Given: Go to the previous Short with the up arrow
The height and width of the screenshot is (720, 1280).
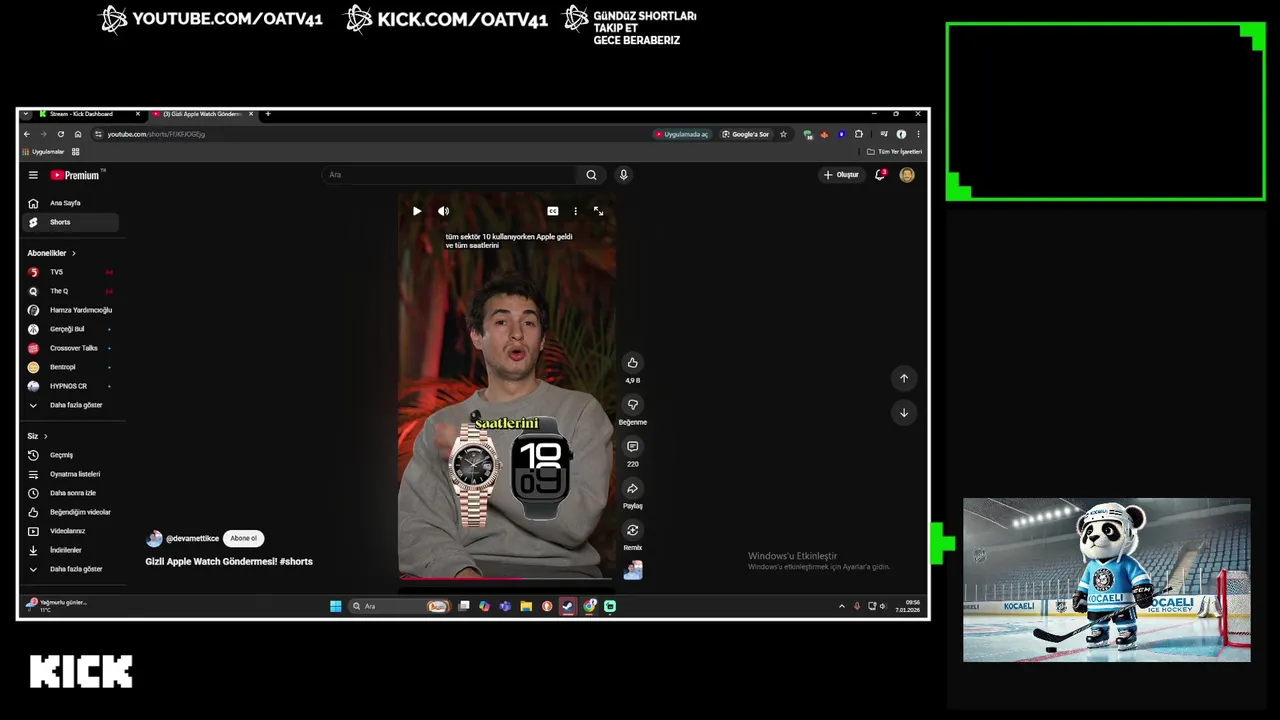Looking at the screenshot, I should 904,378.
